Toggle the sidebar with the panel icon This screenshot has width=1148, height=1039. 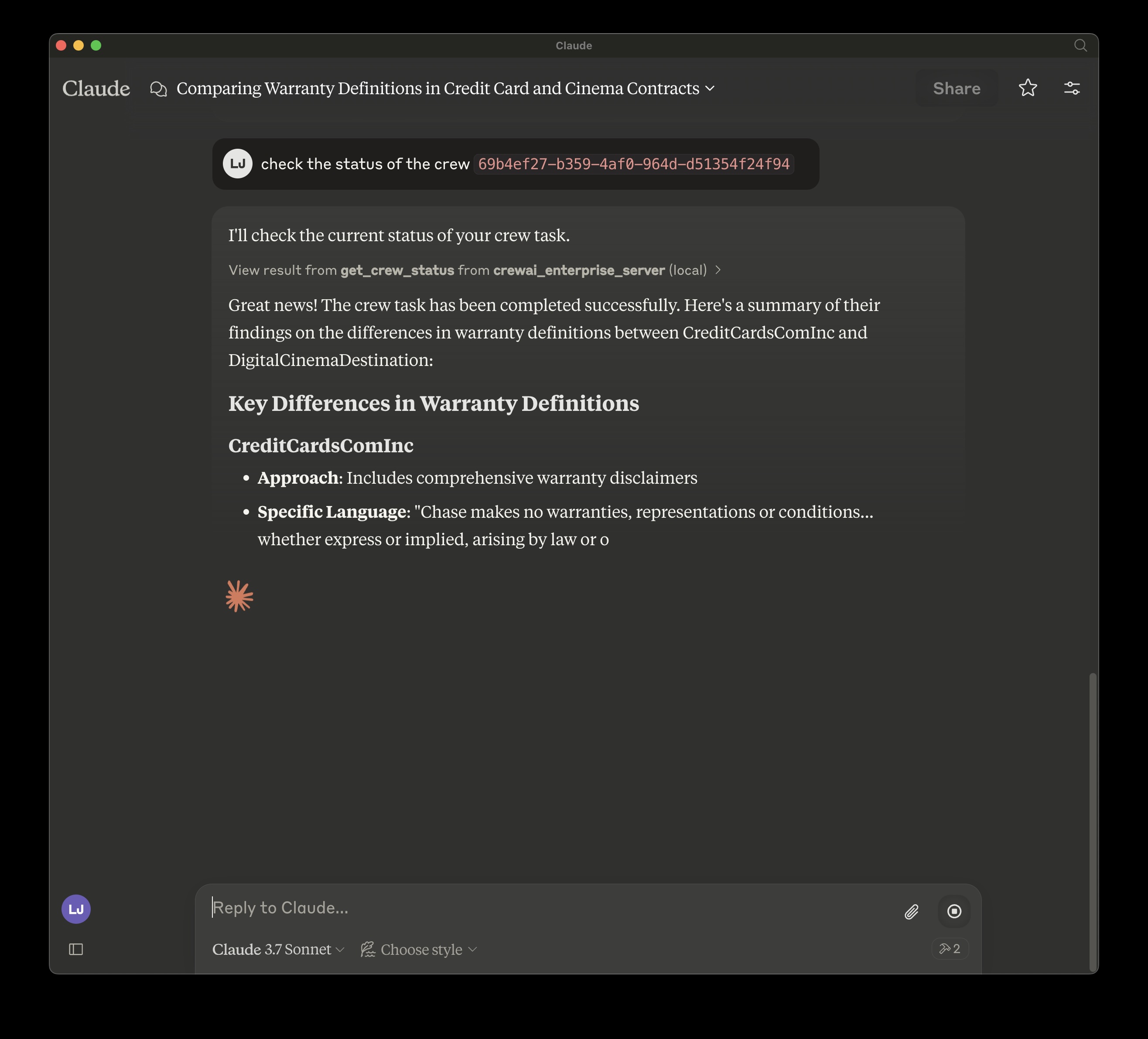76,950
